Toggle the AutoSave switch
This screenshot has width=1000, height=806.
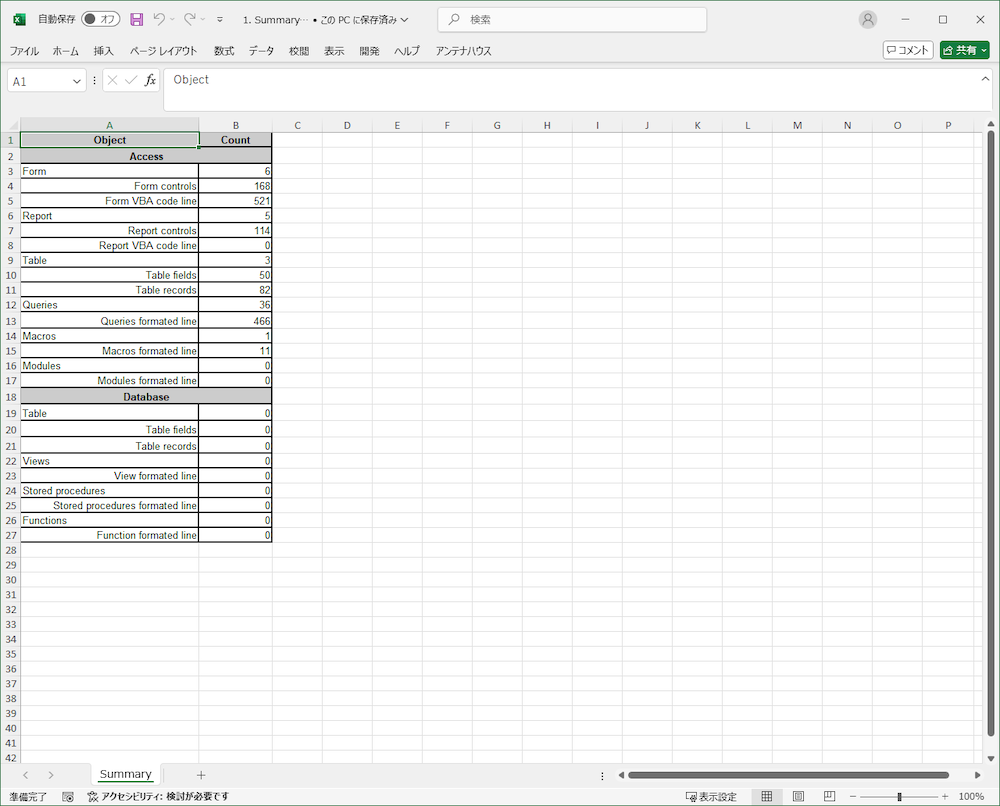point(100,19)
